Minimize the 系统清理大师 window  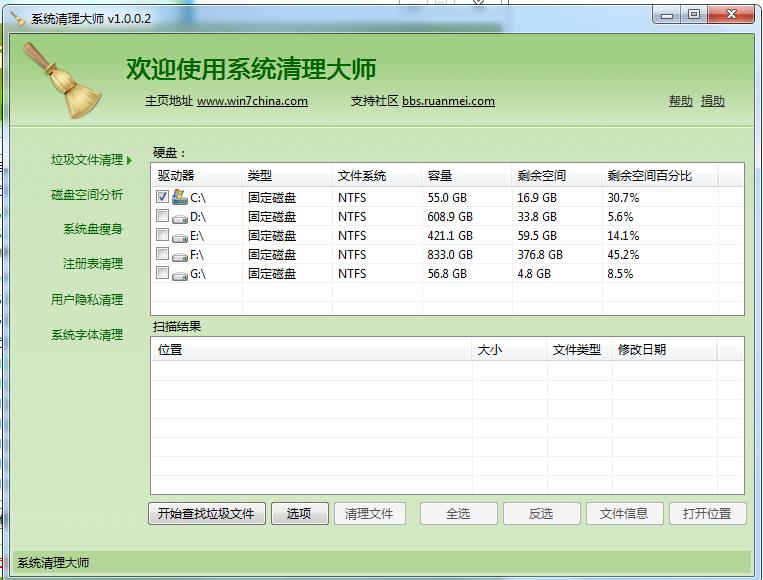coord(667,15)
